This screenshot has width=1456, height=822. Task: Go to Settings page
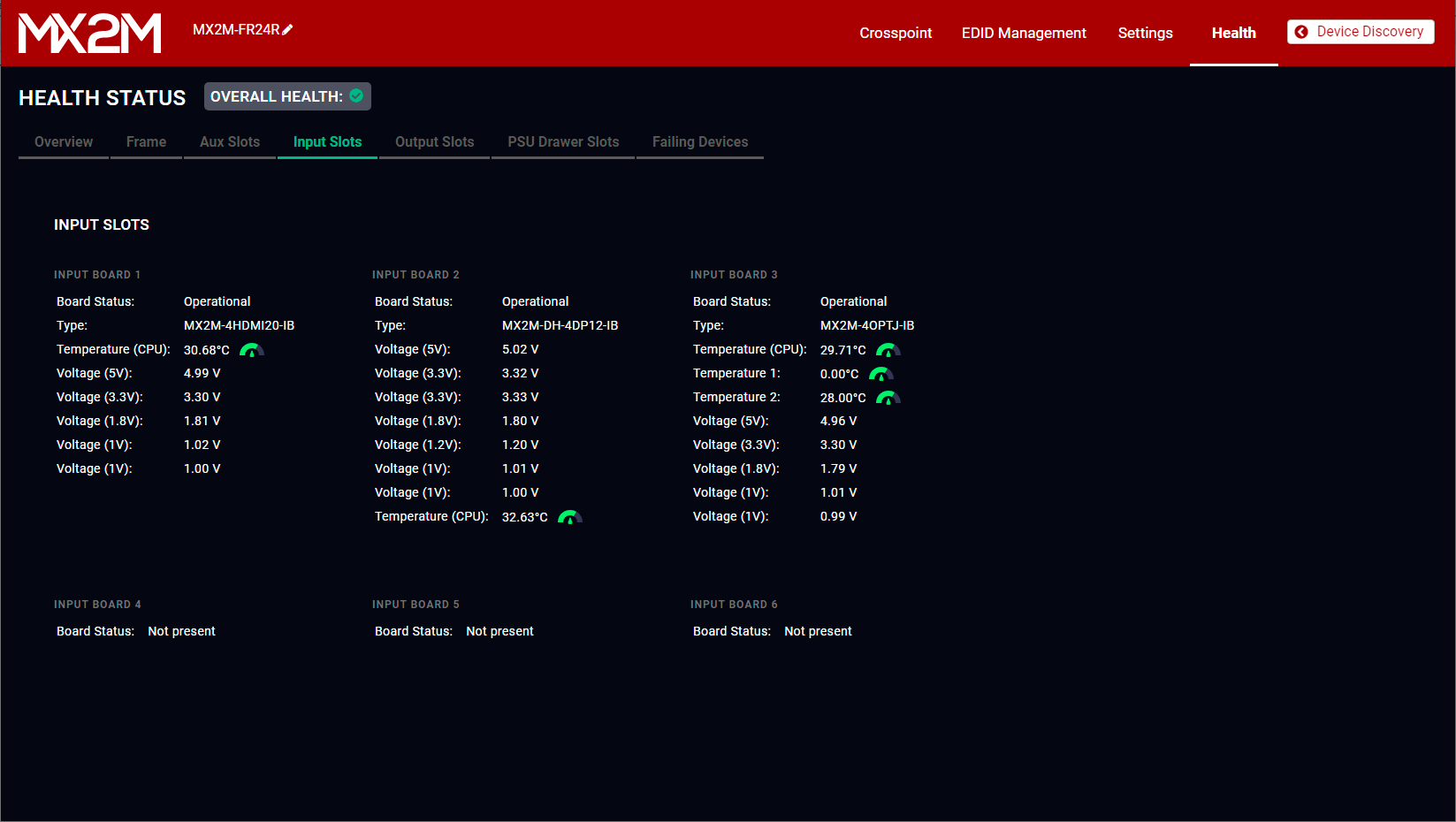click(x=1145, y=33)
